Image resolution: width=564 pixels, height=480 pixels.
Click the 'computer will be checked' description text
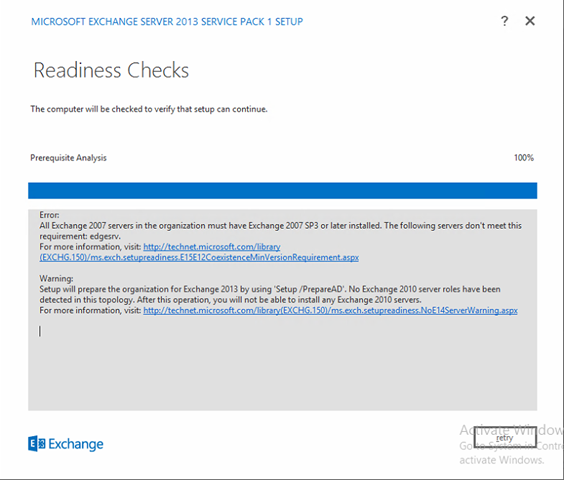(149, 109)
